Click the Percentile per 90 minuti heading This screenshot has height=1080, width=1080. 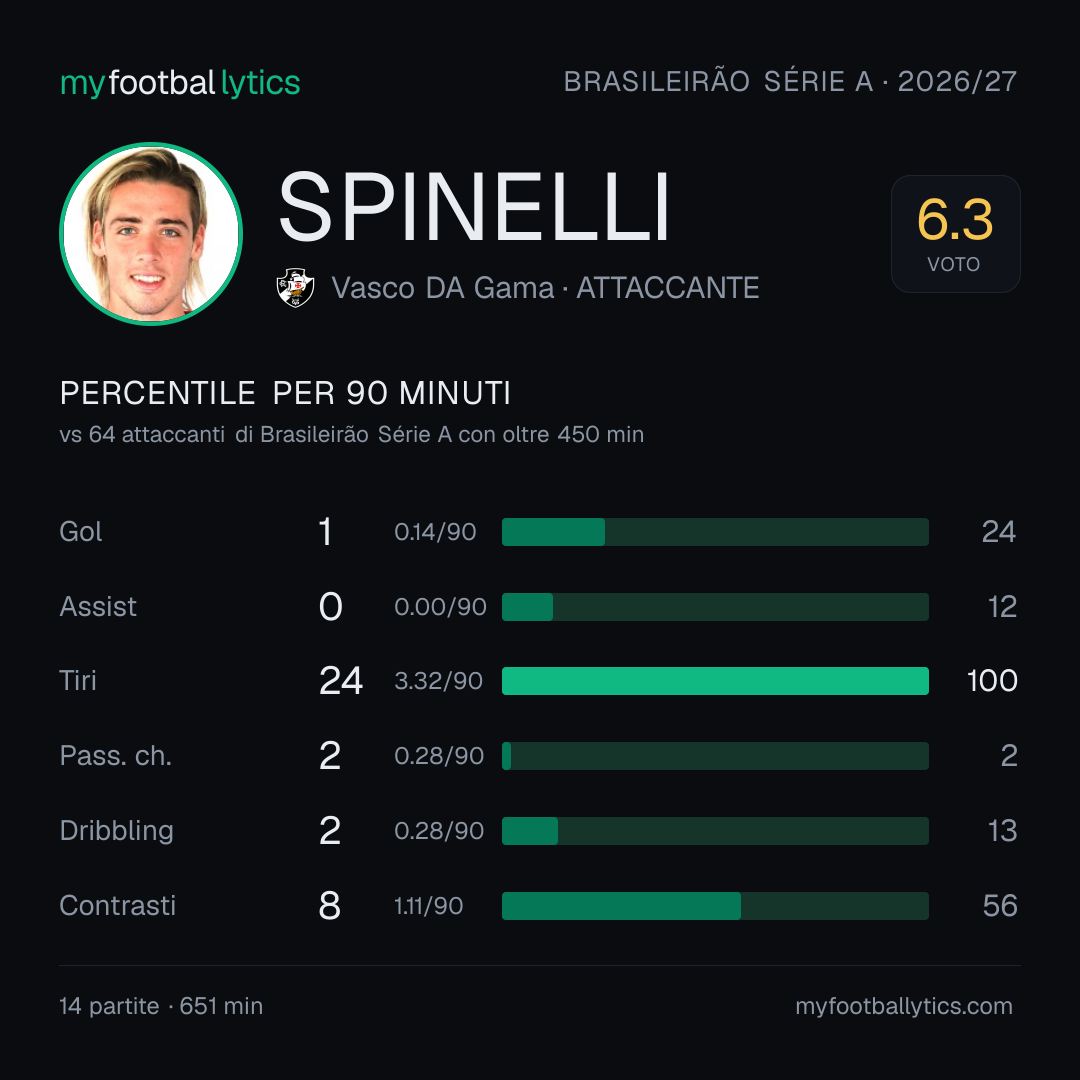coord(285,393)
